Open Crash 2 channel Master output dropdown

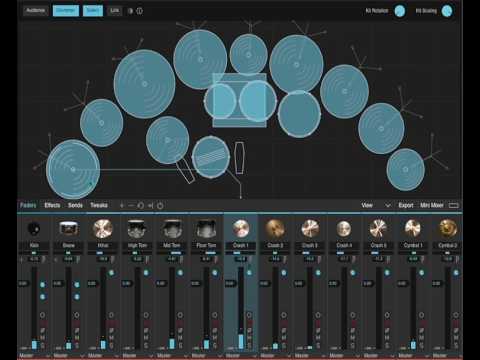275,356
